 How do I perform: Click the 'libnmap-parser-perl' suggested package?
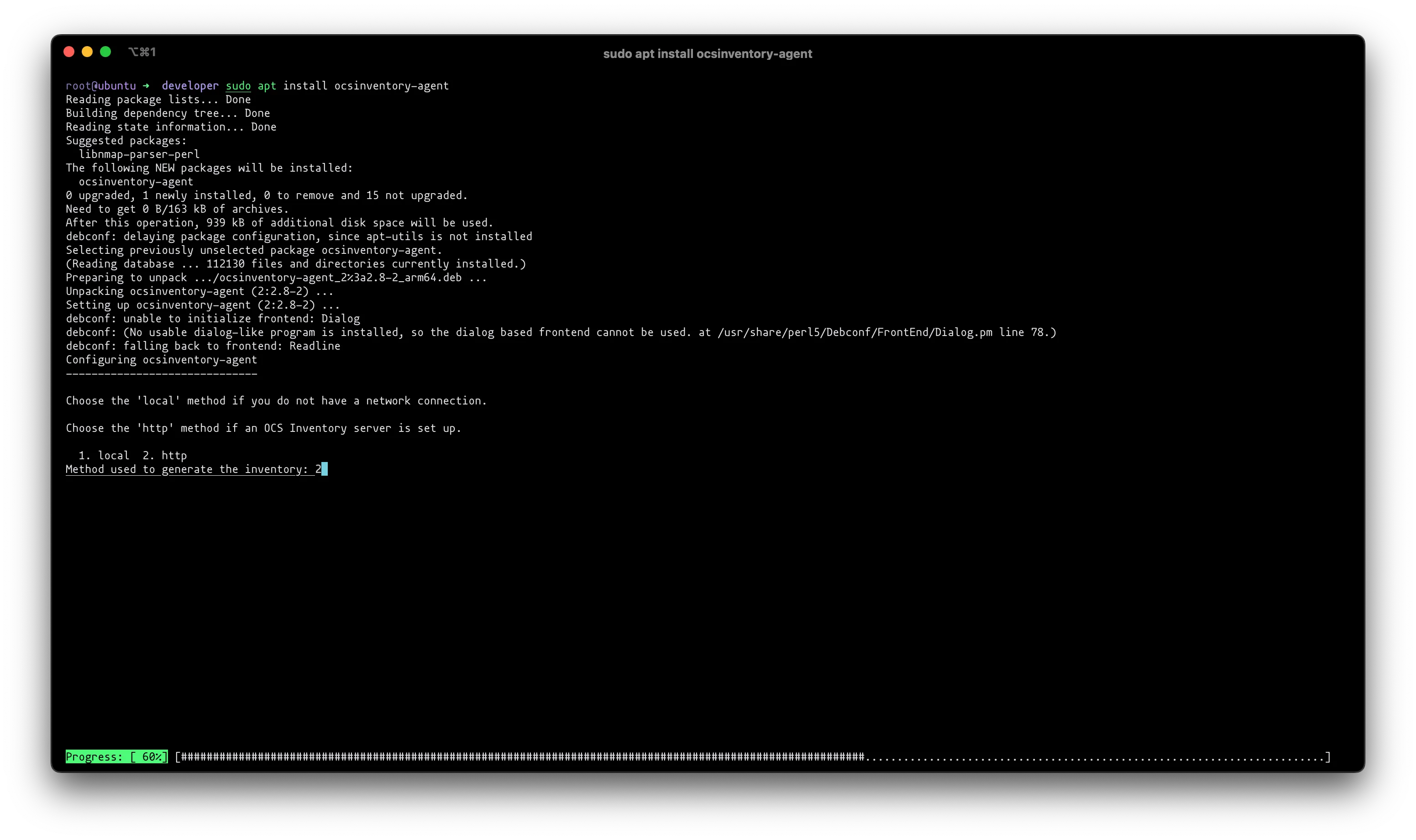coord(139,154)
